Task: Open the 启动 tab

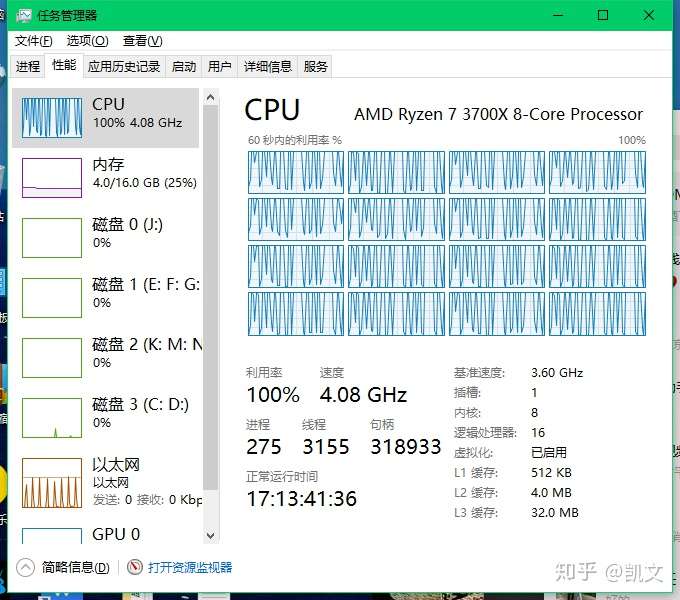Action: (183, 66)
